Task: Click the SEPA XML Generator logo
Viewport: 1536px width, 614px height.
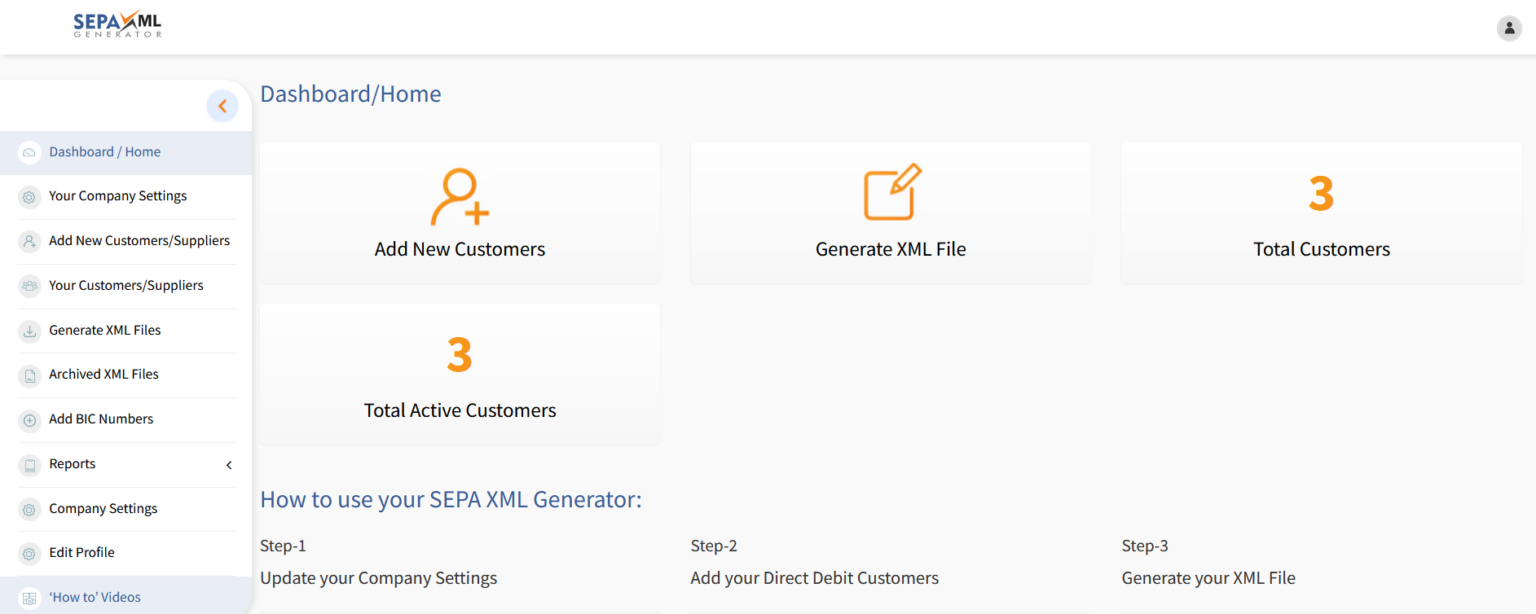Action: (117, 26)
